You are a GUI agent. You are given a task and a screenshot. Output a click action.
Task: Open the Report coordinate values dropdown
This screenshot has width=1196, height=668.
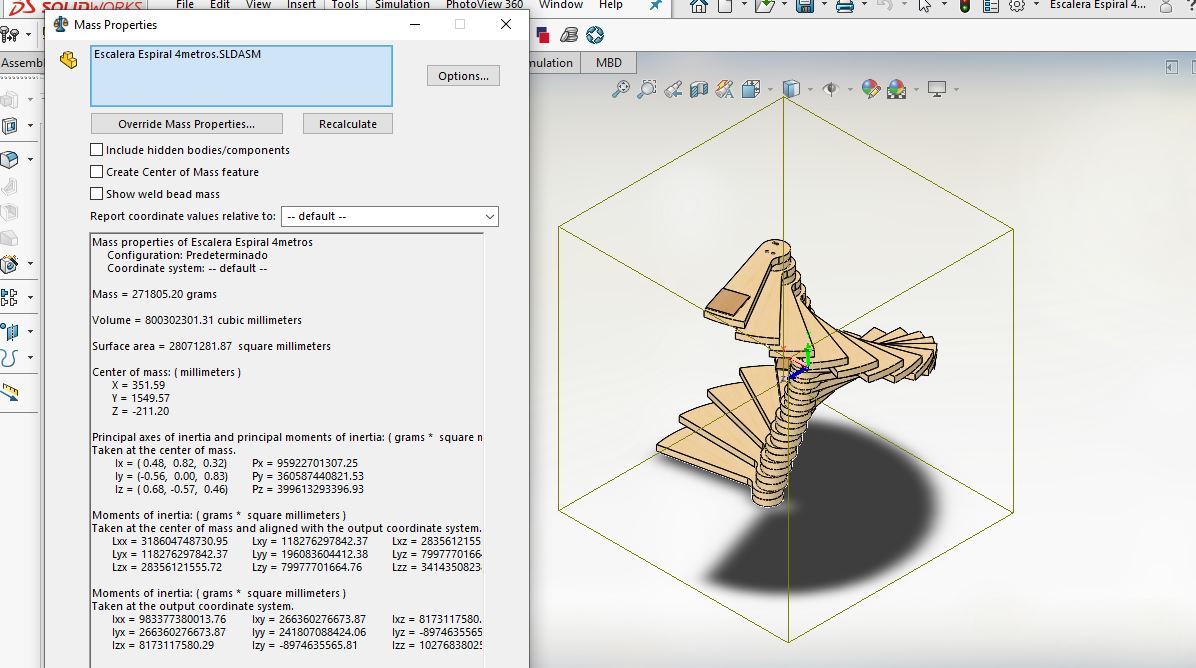coord(389,216)
